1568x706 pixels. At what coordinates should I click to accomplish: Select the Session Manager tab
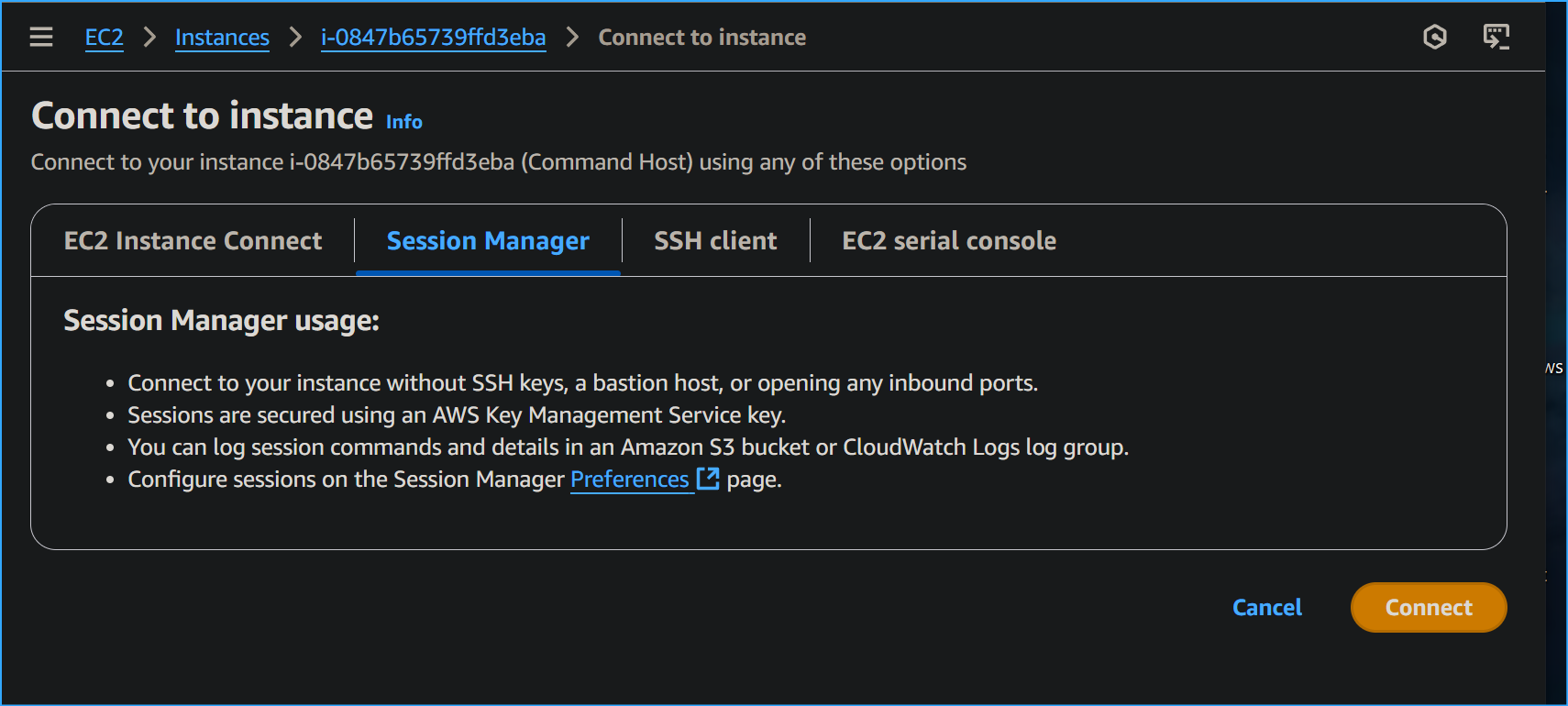point(488,241)
